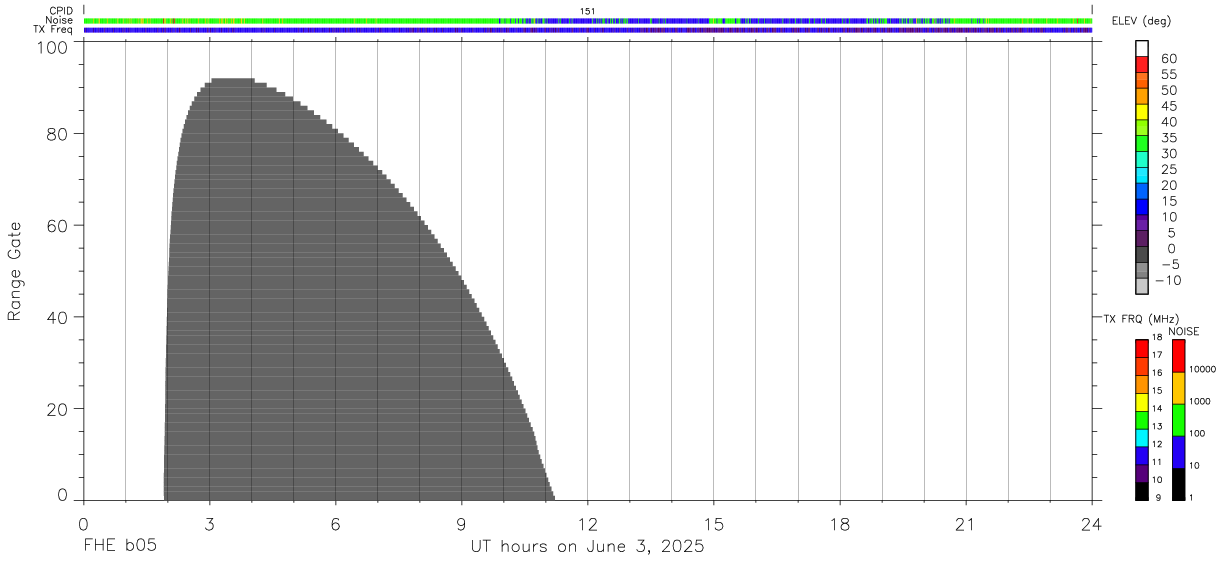Click the red top swatch of the TX FRQ bar
Image resolution: width=1228 pixels, height=567 pixels.
pos(1142,349)
